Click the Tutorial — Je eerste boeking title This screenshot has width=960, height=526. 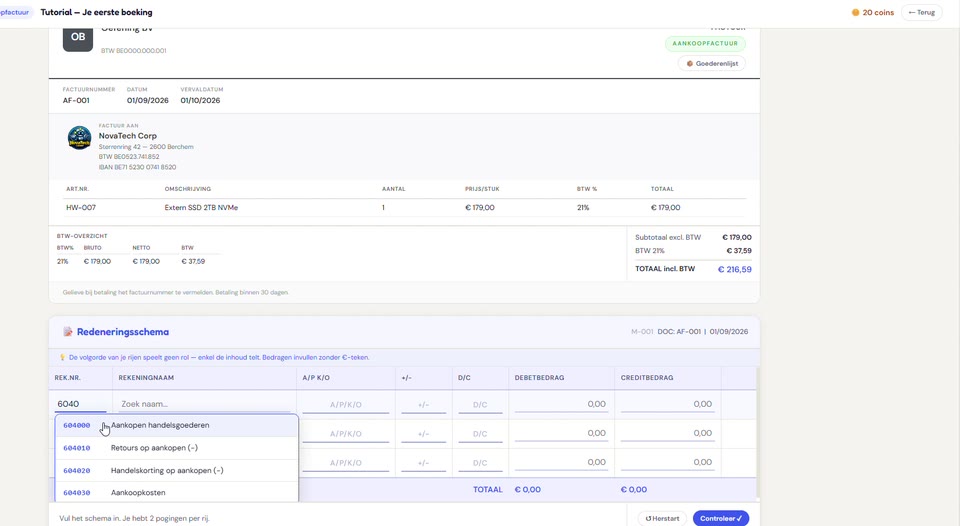click(x=97, y=12)
